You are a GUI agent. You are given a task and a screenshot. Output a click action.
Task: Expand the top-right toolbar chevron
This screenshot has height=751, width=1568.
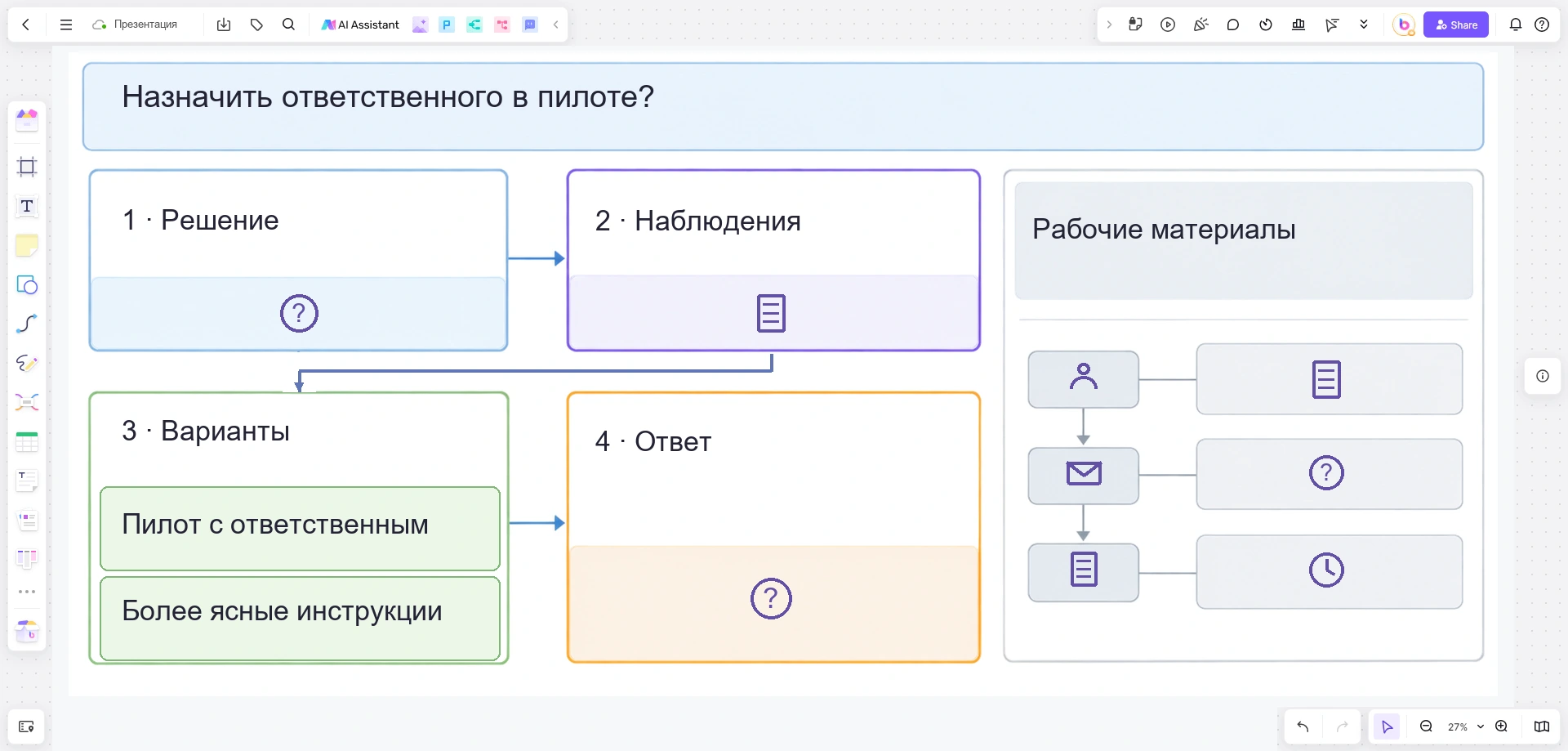1109,25
